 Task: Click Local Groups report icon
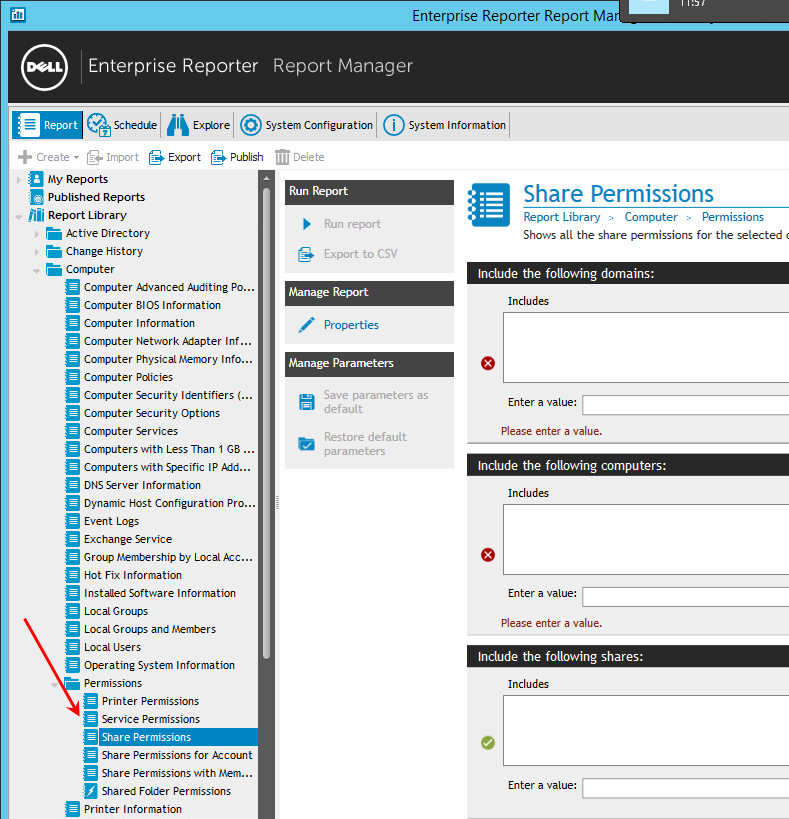[73, 611]
